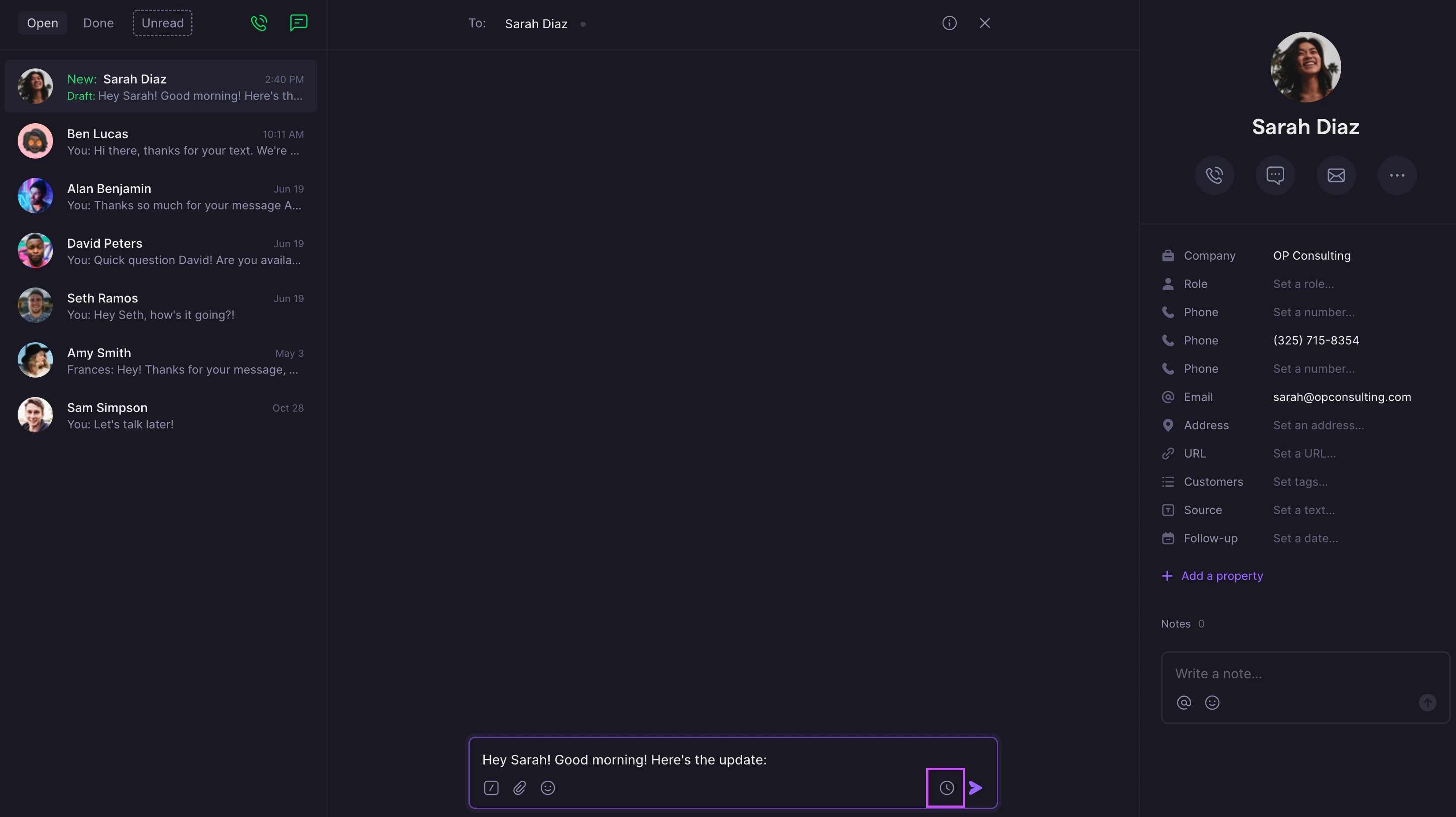Image resolution: width=1456 pixels, height=817 pixels.
Task: Start a call with Sarah Diaz from profile
Action: click(x=1215, y=175)
